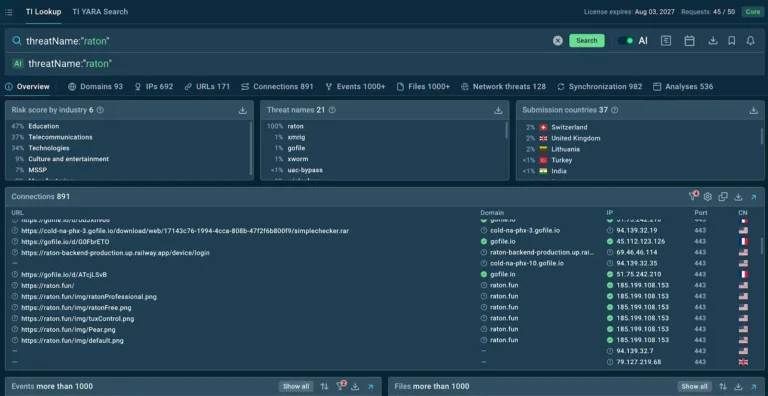Download the Files list

[x=738, y=386]
